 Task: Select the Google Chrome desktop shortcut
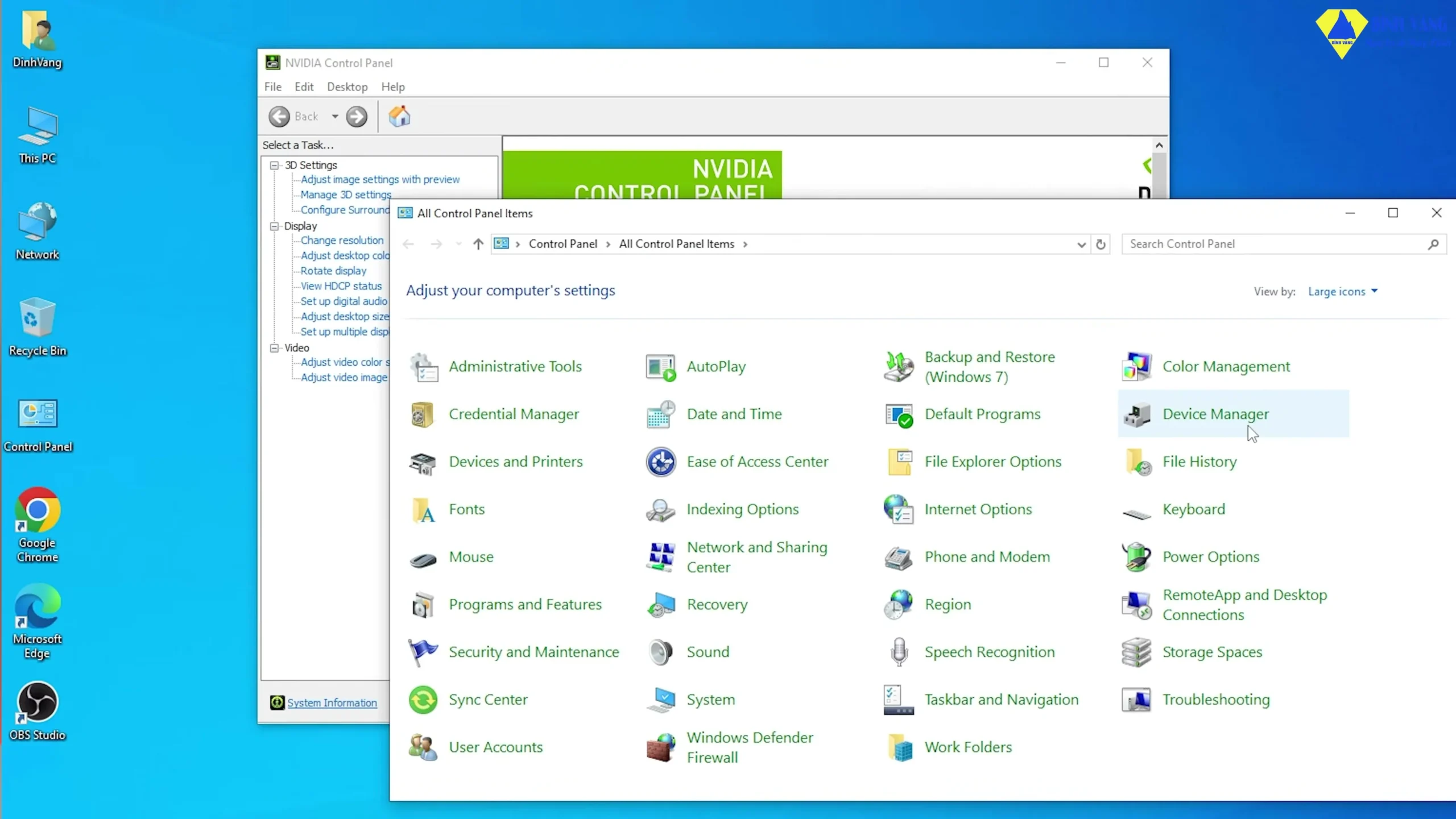pos(38,525)
